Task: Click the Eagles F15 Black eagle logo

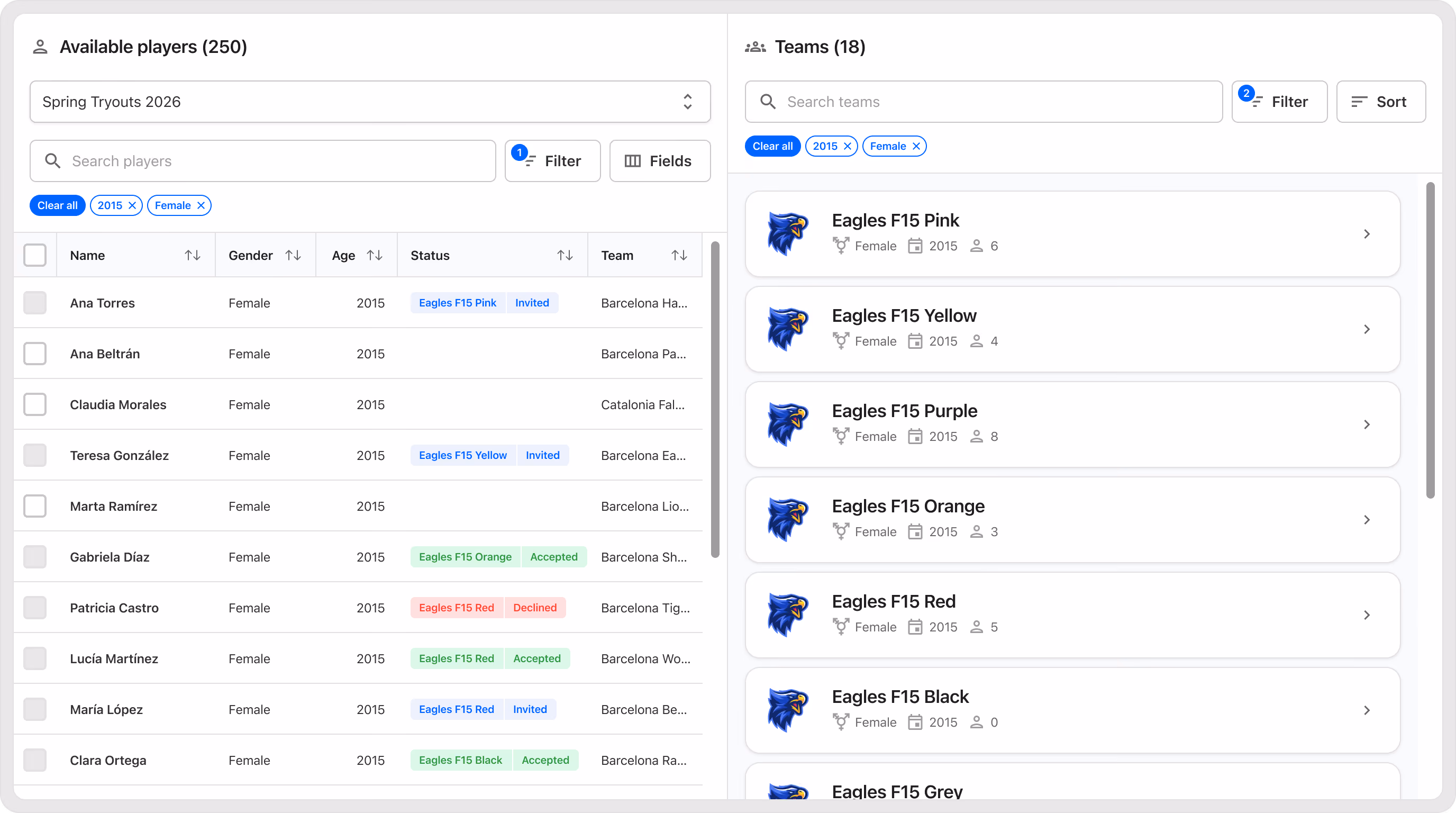Action: click(x=788, y=710)
